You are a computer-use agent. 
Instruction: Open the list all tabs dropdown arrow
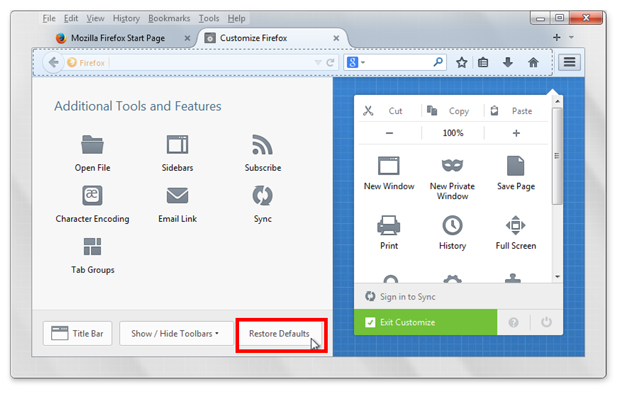[571, 38]
